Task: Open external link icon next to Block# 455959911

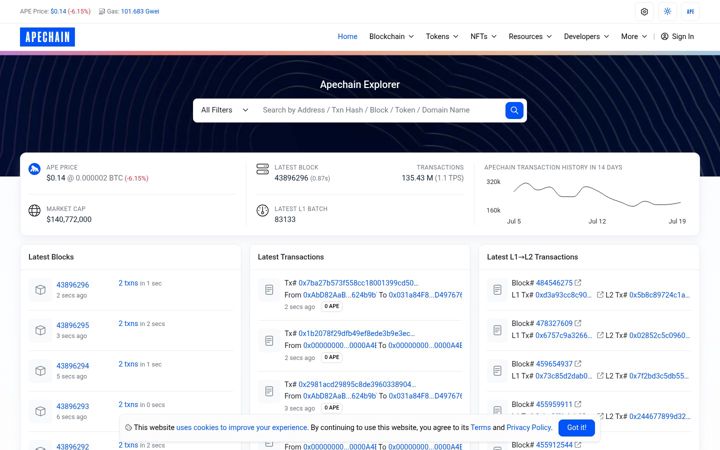Action: coord(578,404)
